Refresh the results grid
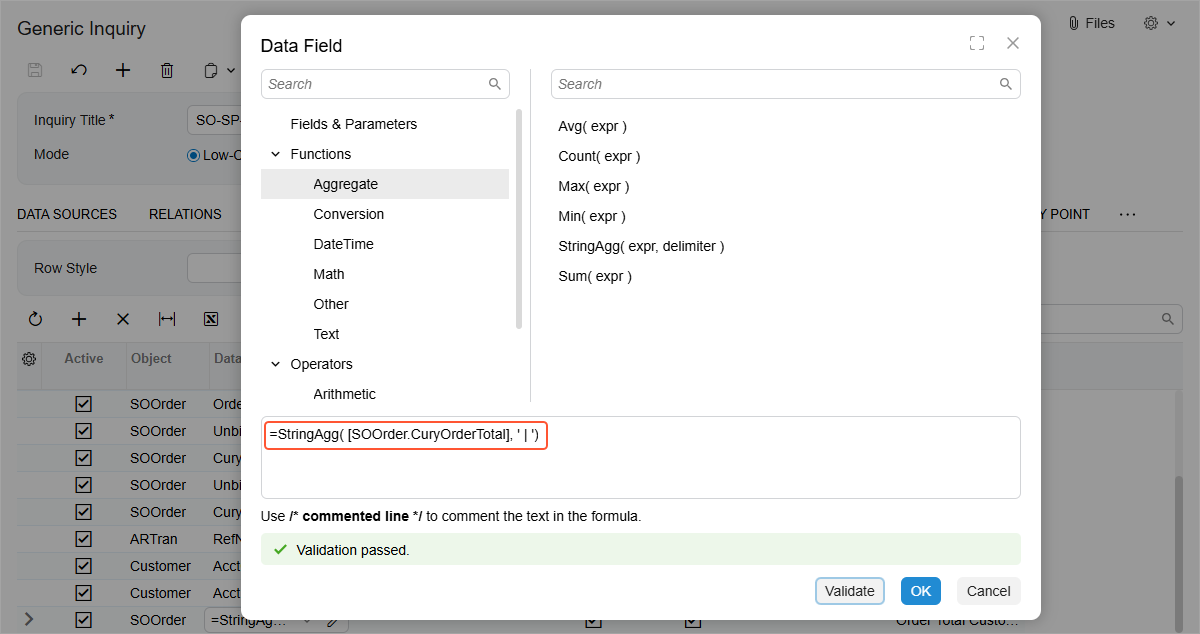The image size is (1200, 634). pos(35,319)
